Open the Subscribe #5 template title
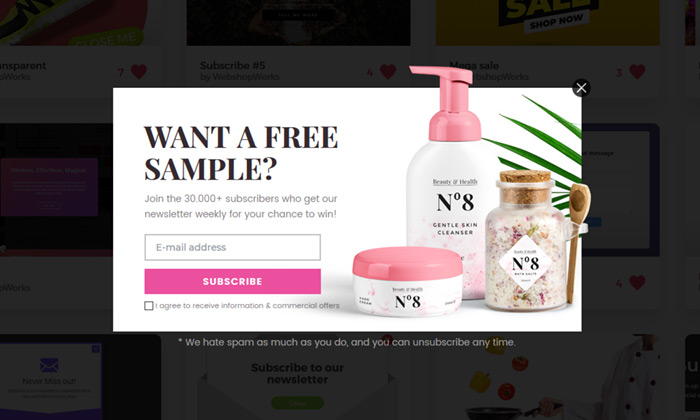The image size is (700, 420). tap(233, 66)
